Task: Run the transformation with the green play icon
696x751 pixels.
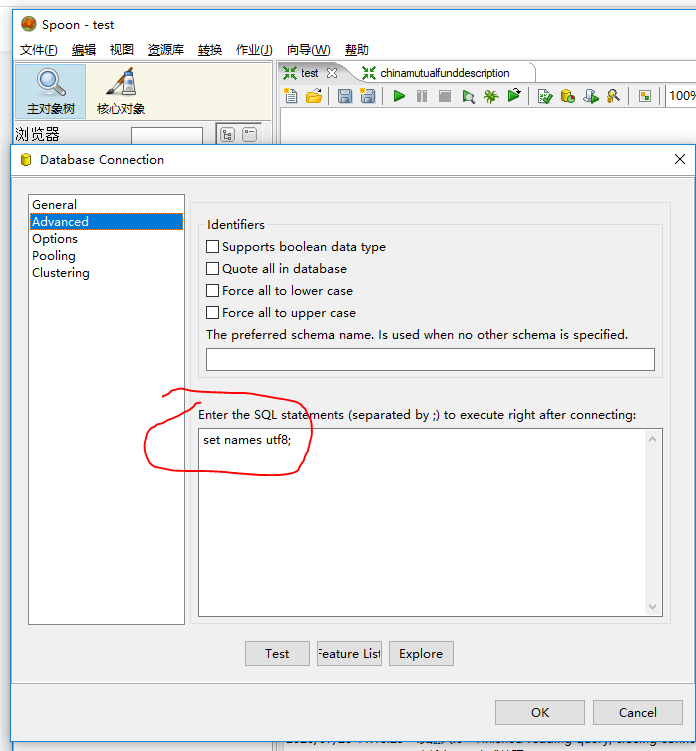Action: (399, 96)
